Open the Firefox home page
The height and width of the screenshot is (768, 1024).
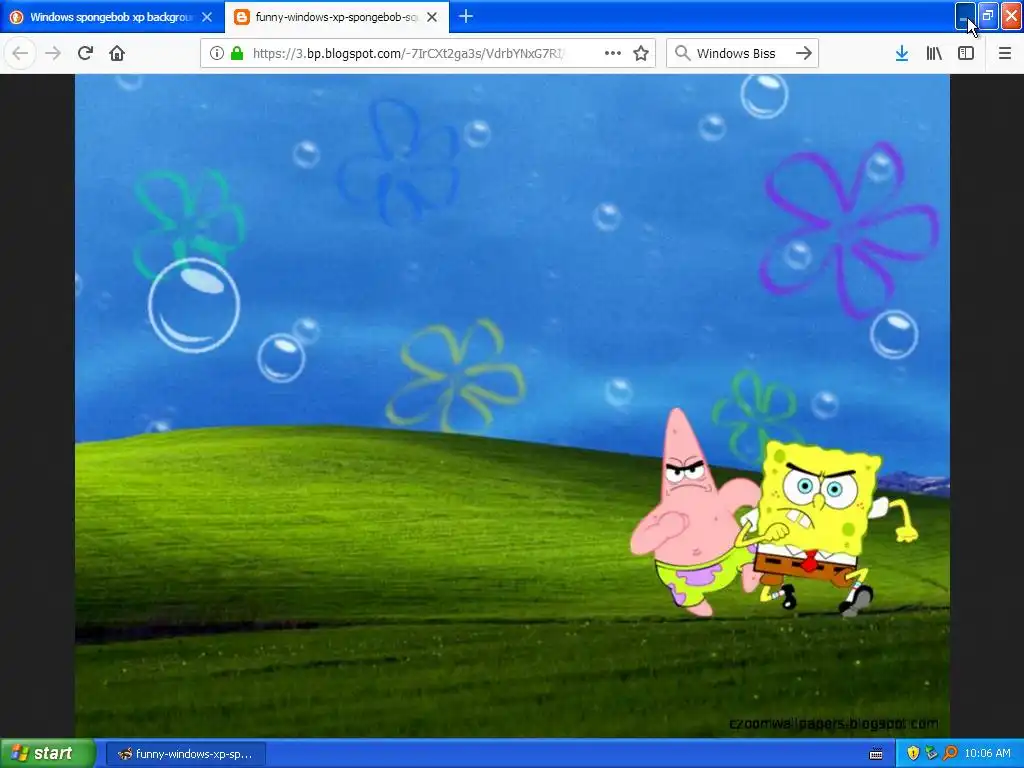tap(117, 54)
